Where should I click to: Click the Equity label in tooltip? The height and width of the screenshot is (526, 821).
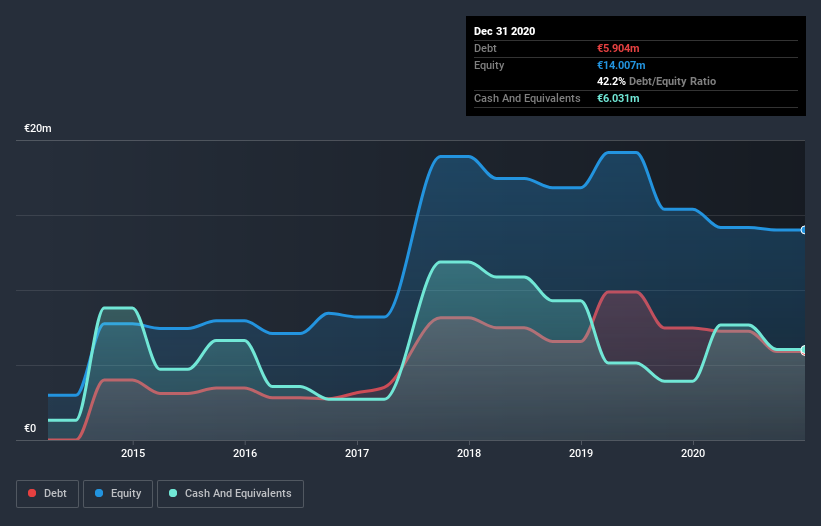[x=489, y=65]
